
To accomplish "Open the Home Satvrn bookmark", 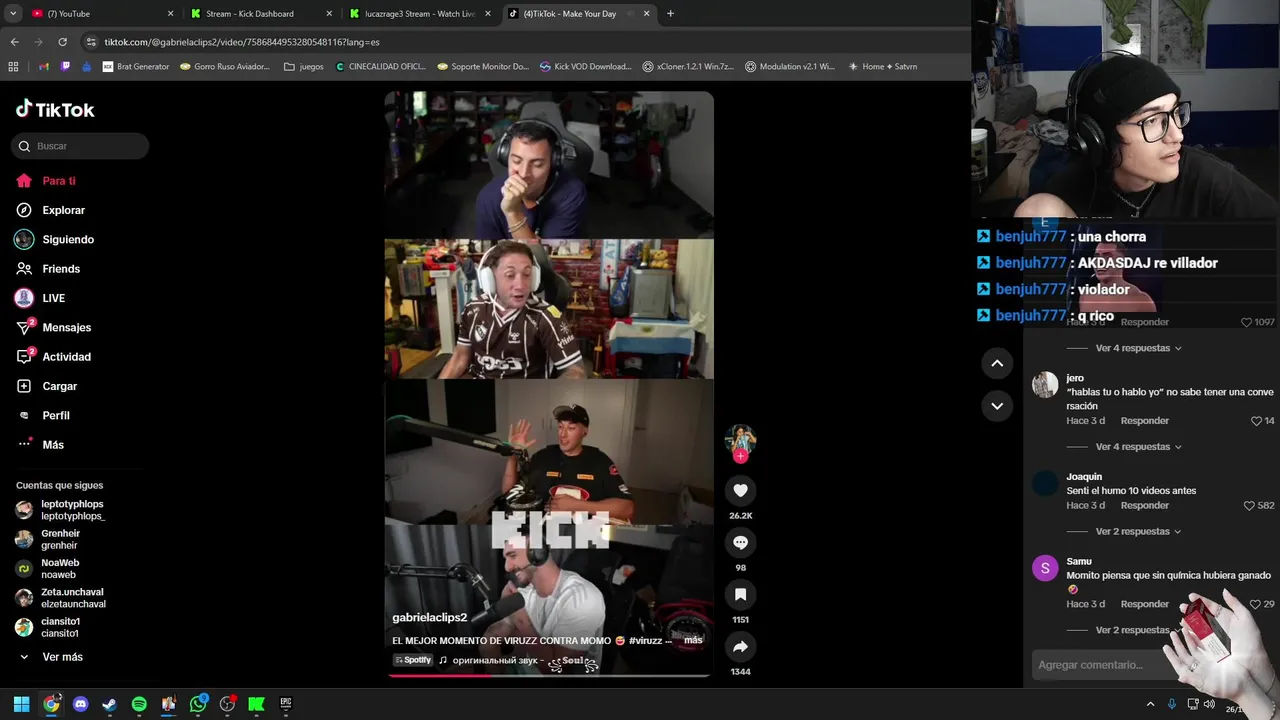I will pos(883,66).
